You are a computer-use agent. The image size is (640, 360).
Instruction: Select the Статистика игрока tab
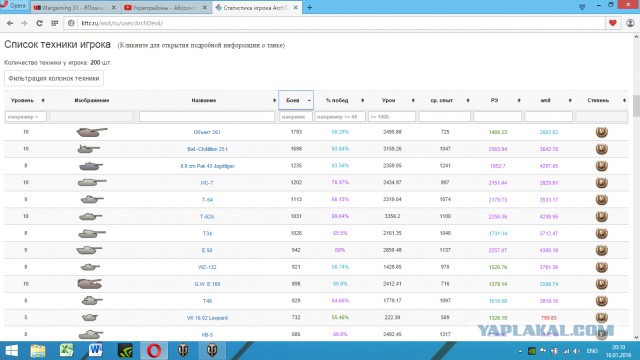pyautogui.click(x=257, y=8)
